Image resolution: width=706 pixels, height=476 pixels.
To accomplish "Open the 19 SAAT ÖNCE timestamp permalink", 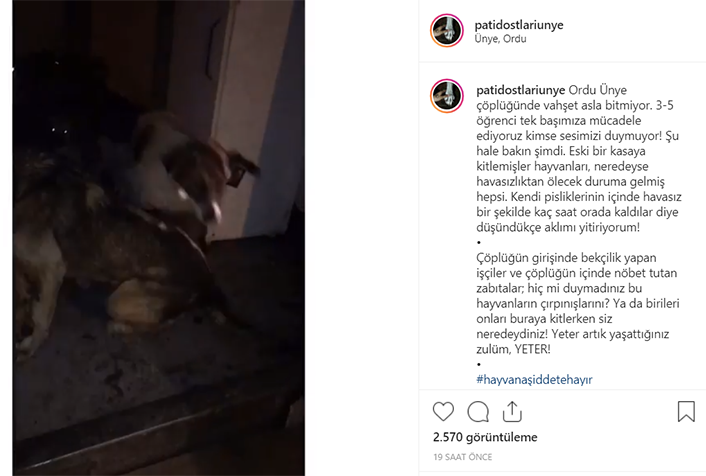I will coord(462,457).
